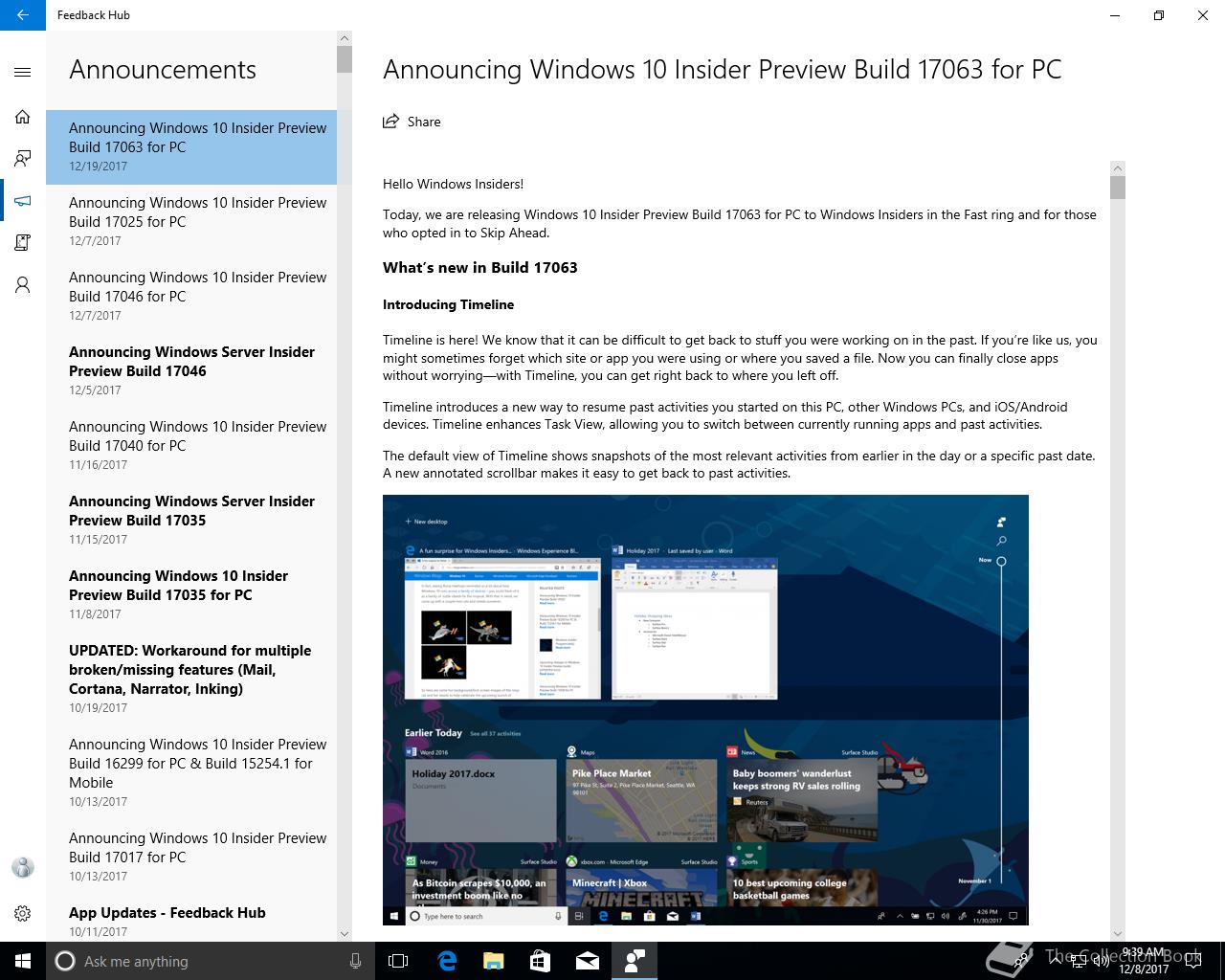Click announcements list scroll down arrow
Image resolution: width=1225 pixels, height=980 pixels.
[x=345, y=934]
